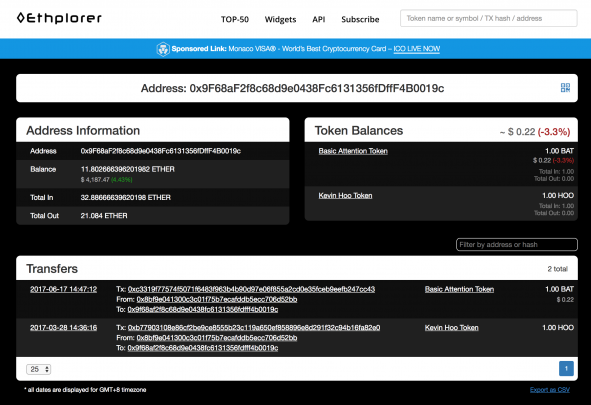Click Export as CSV link
Viewport: 591px width, 405px height.
(x=550, y=390)
